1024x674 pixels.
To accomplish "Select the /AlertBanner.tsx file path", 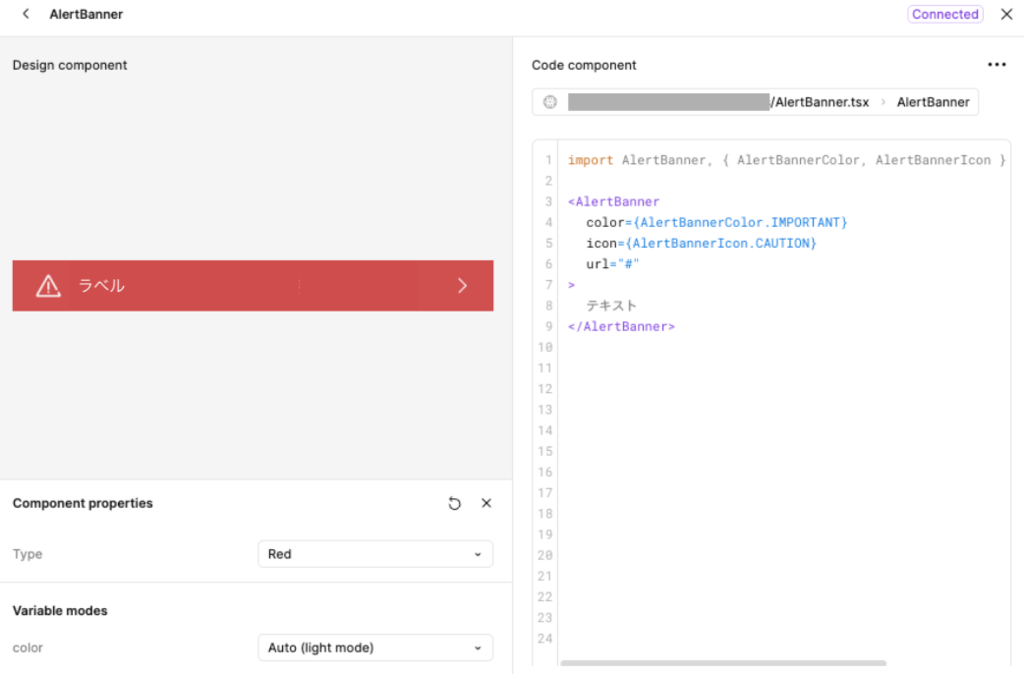I will pyautogui.click(x=820, y=102).
